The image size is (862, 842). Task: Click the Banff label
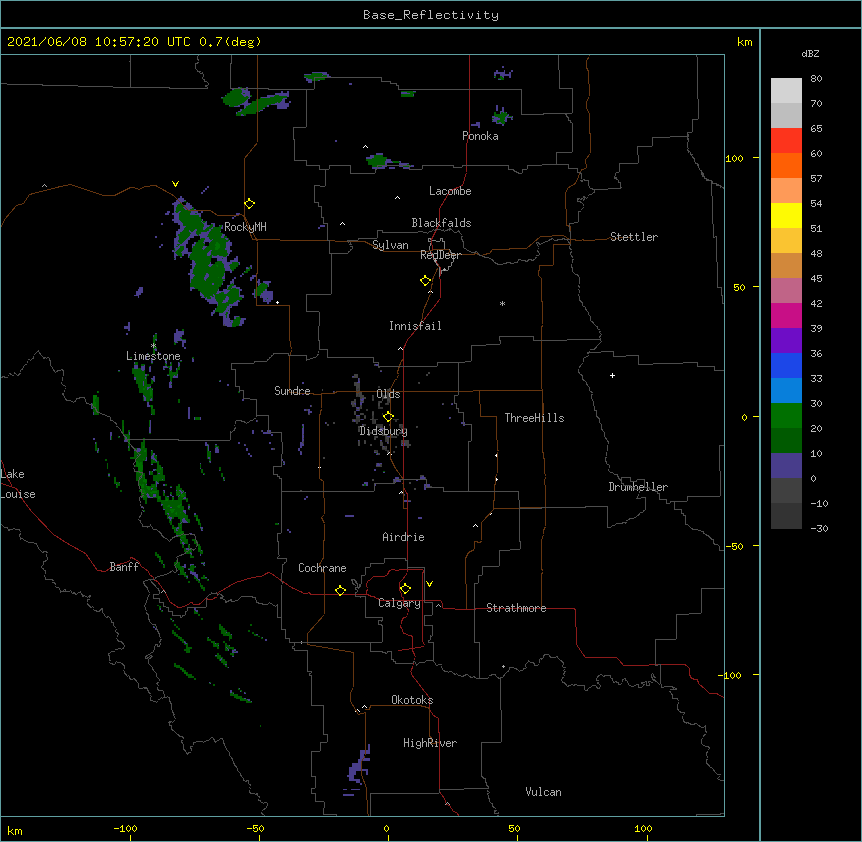point(124,567)
